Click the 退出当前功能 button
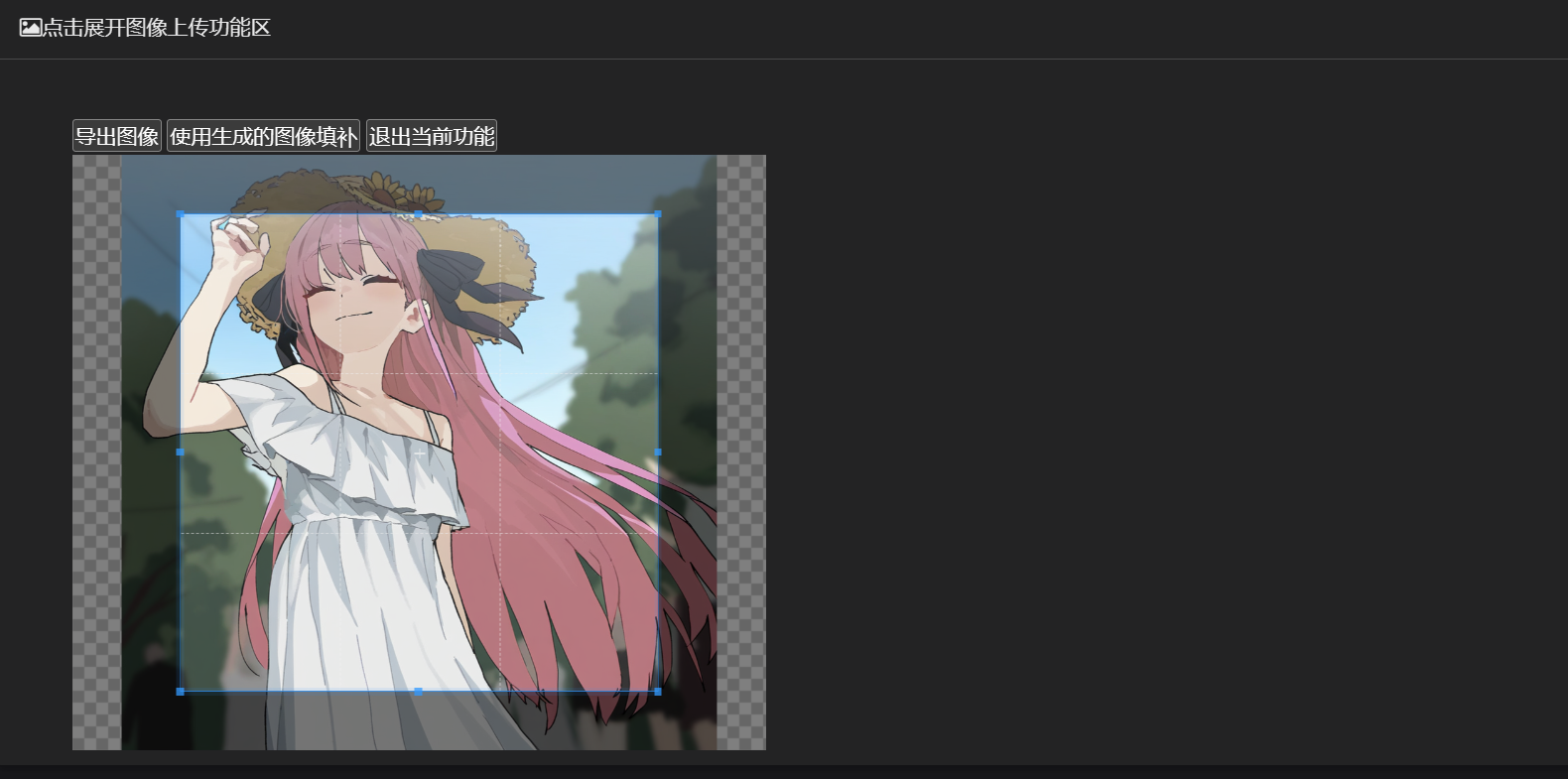Viewport: 1568px width, 779px height. point(432,136)
